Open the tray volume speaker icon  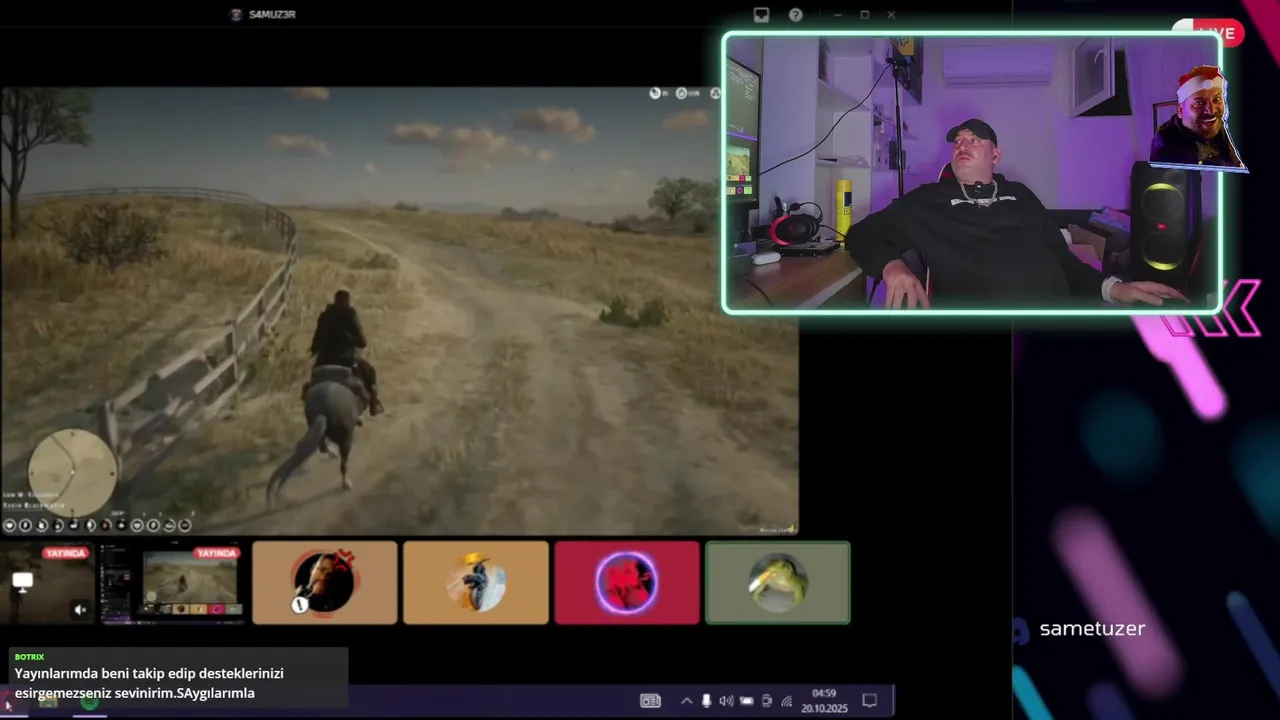pyautogui.click(x=726, y=701)
